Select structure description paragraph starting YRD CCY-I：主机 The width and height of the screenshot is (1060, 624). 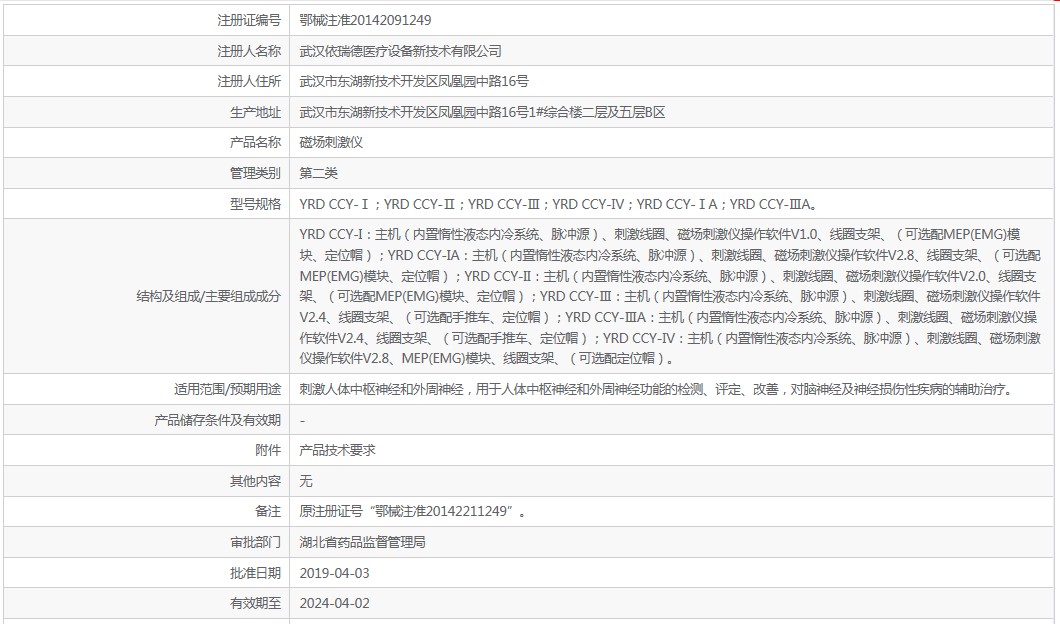pyautogui.click(x=670, y=296)
